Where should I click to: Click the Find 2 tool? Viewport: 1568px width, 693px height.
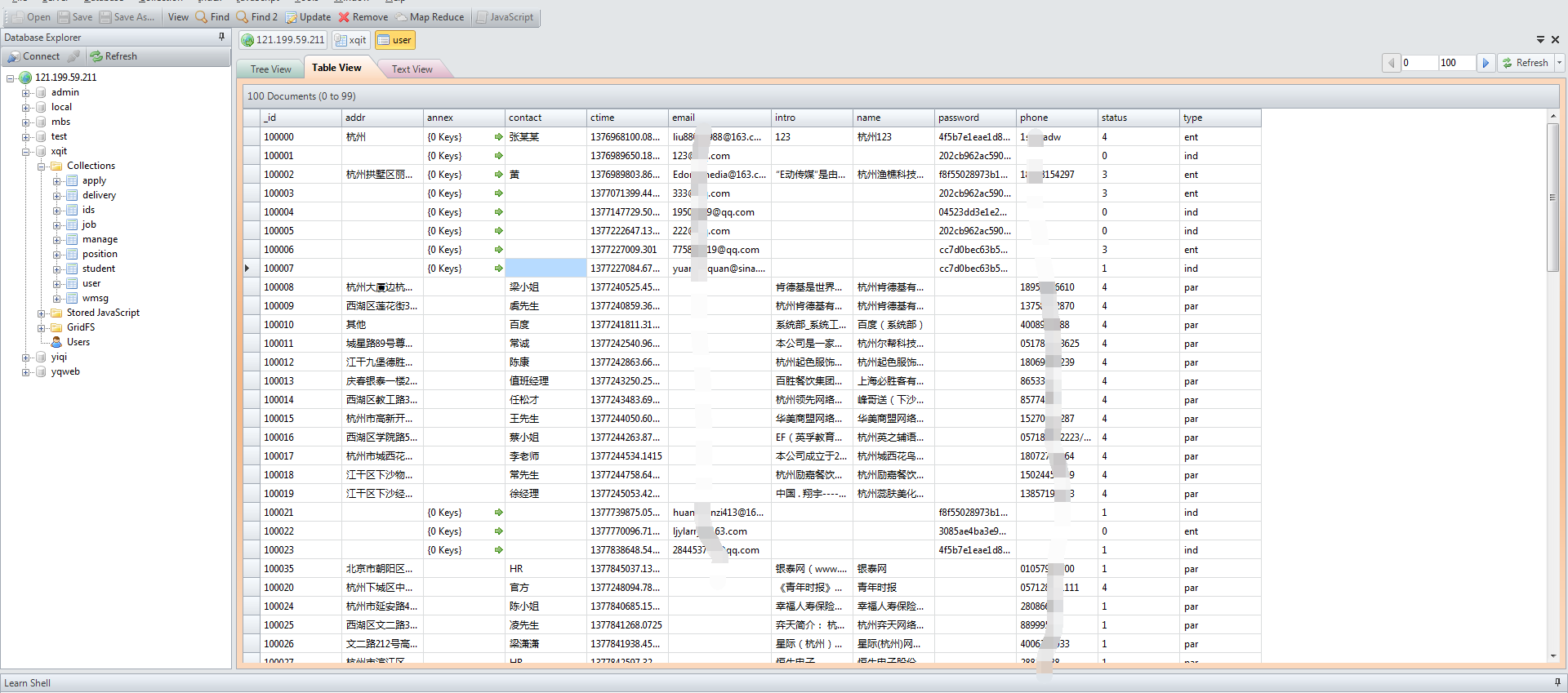pyautogui.click(x=257, y=17)
